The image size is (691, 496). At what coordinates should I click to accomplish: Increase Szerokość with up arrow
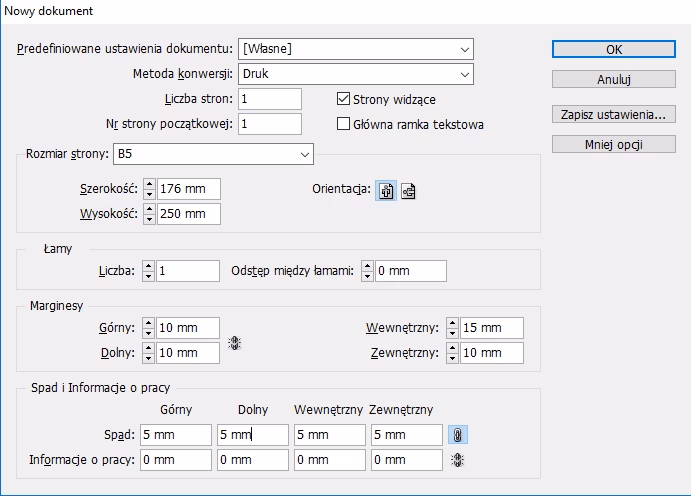(149, 184)
